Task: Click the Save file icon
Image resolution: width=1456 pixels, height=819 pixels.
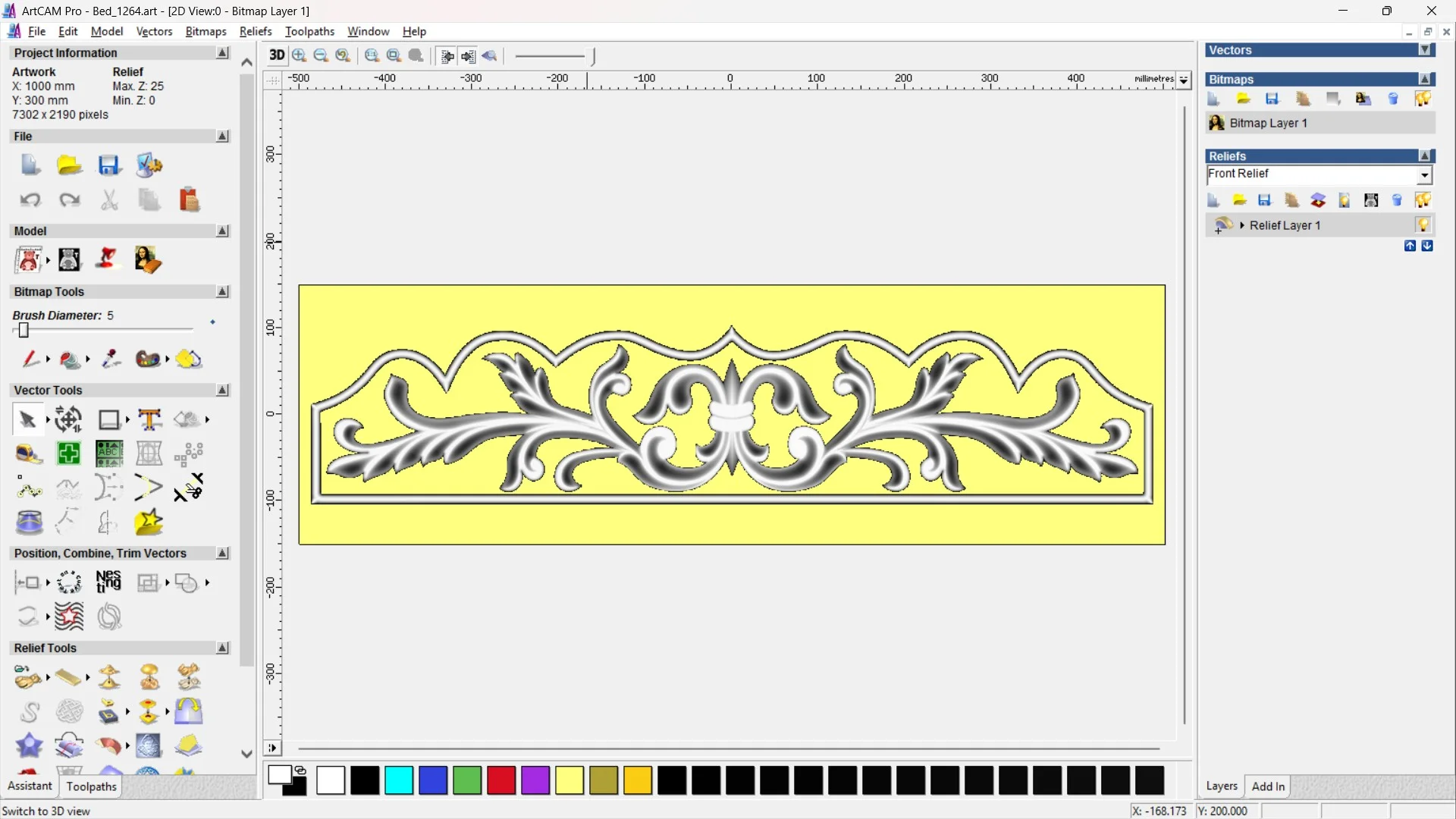Action: click(x=109, y=165)
